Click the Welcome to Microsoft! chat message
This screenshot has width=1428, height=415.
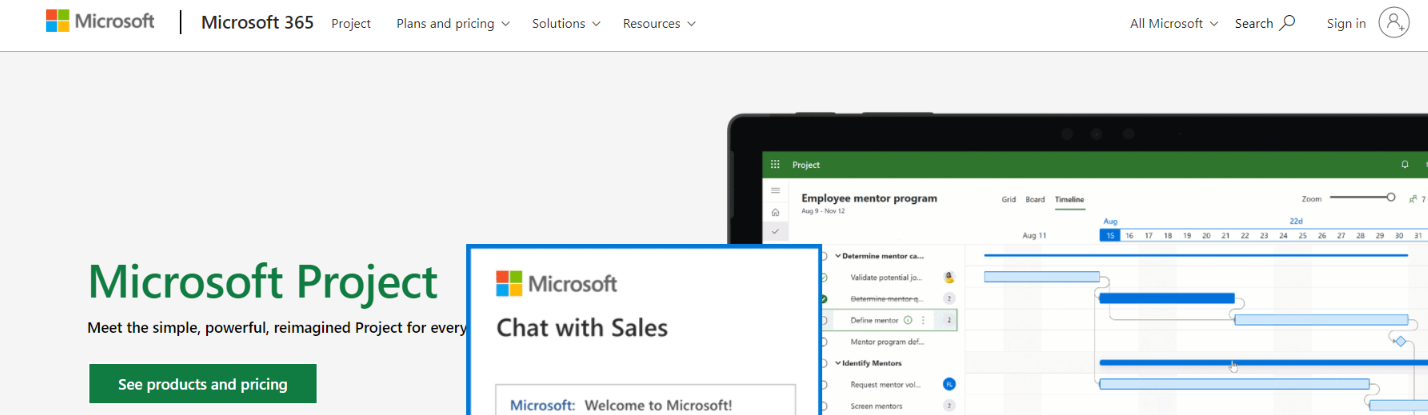click(658, 405)
